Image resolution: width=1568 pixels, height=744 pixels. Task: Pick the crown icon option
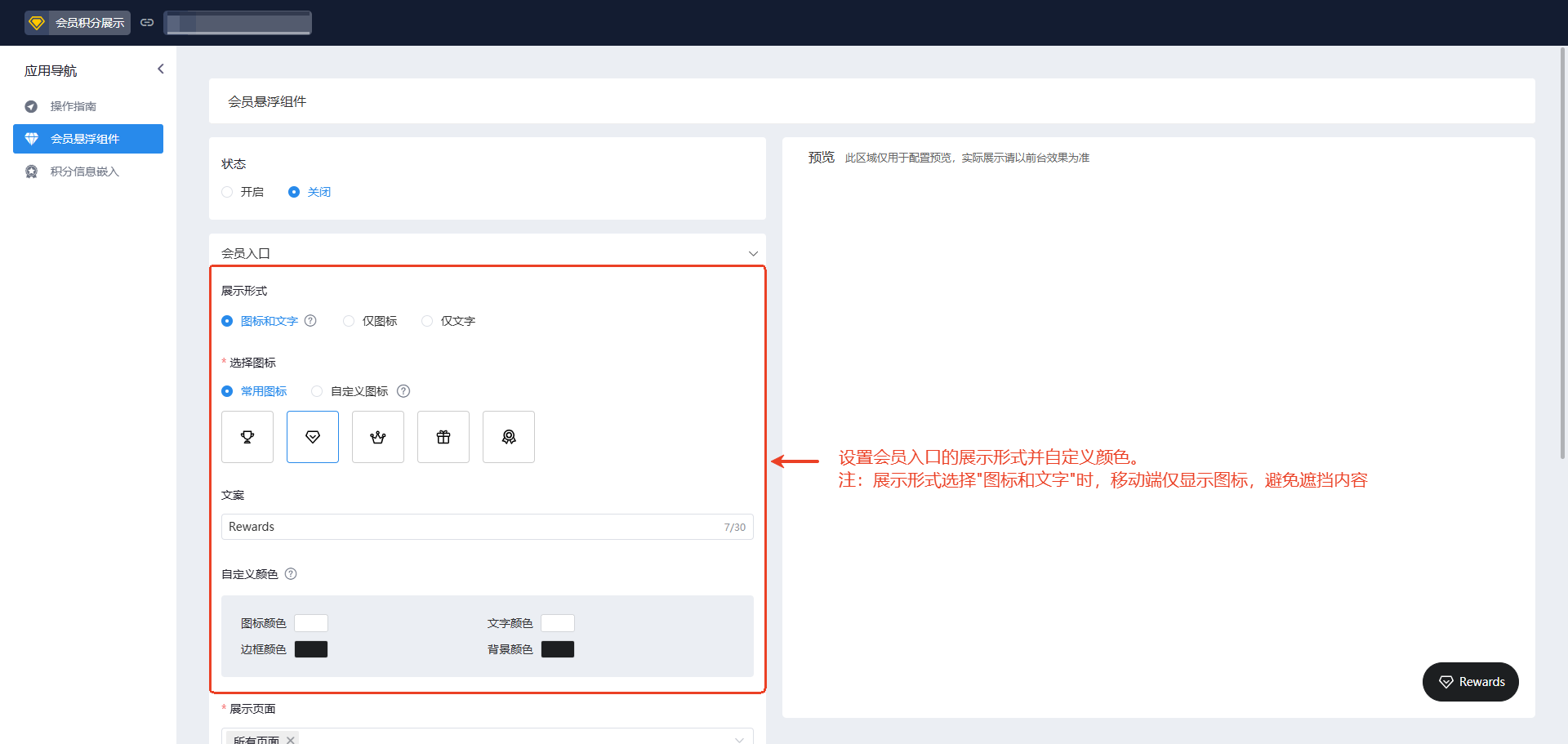(x=378, y=437)
